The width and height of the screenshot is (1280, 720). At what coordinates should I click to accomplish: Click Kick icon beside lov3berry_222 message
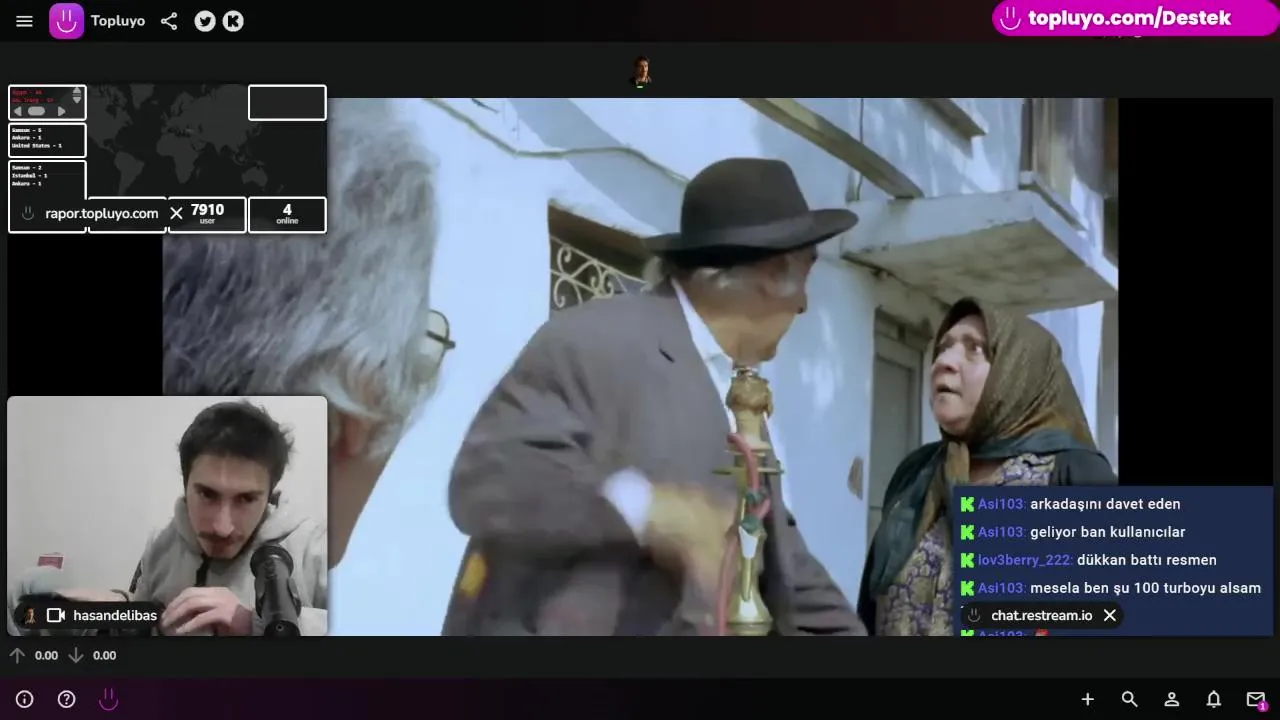click(967, 560)
